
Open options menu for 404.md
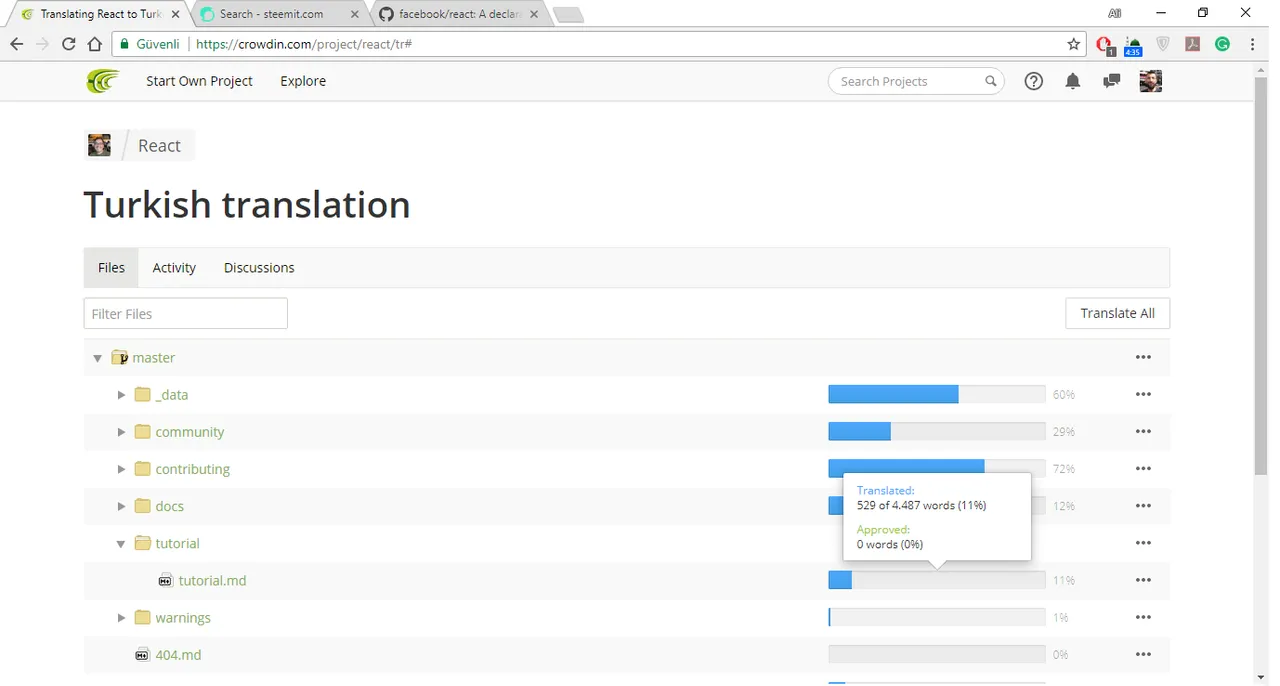pos(1143,654)
